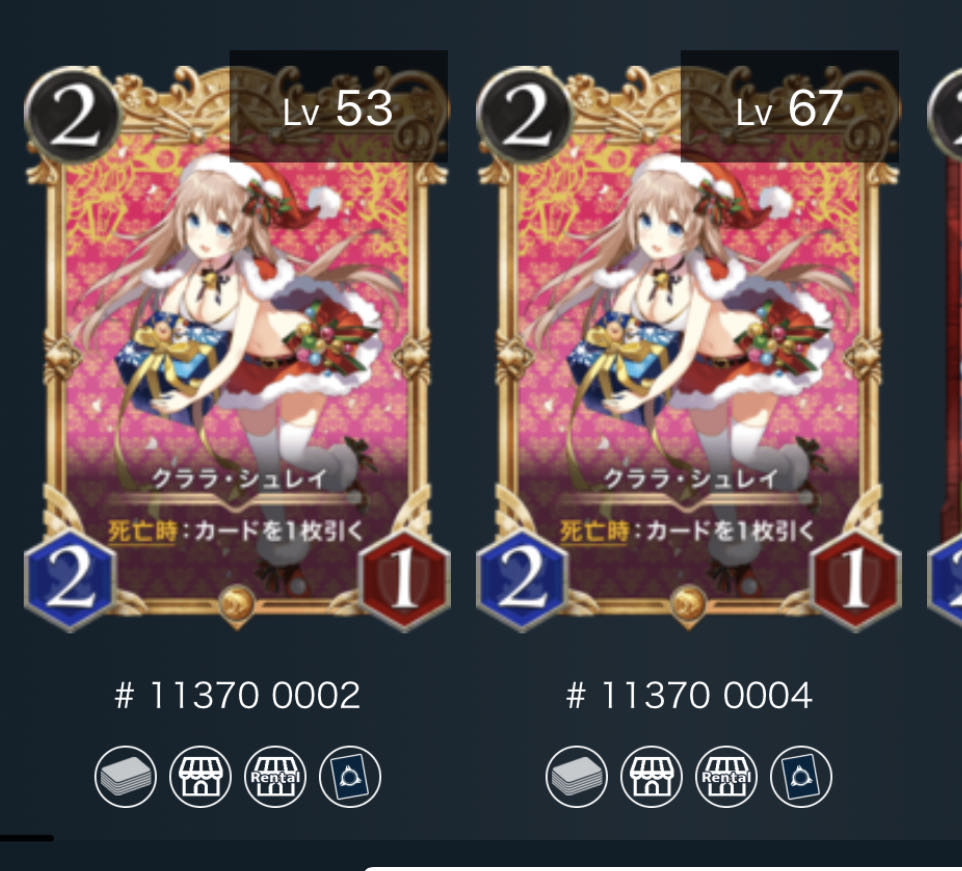Select the Rental shop icon under card 0004

726,777
